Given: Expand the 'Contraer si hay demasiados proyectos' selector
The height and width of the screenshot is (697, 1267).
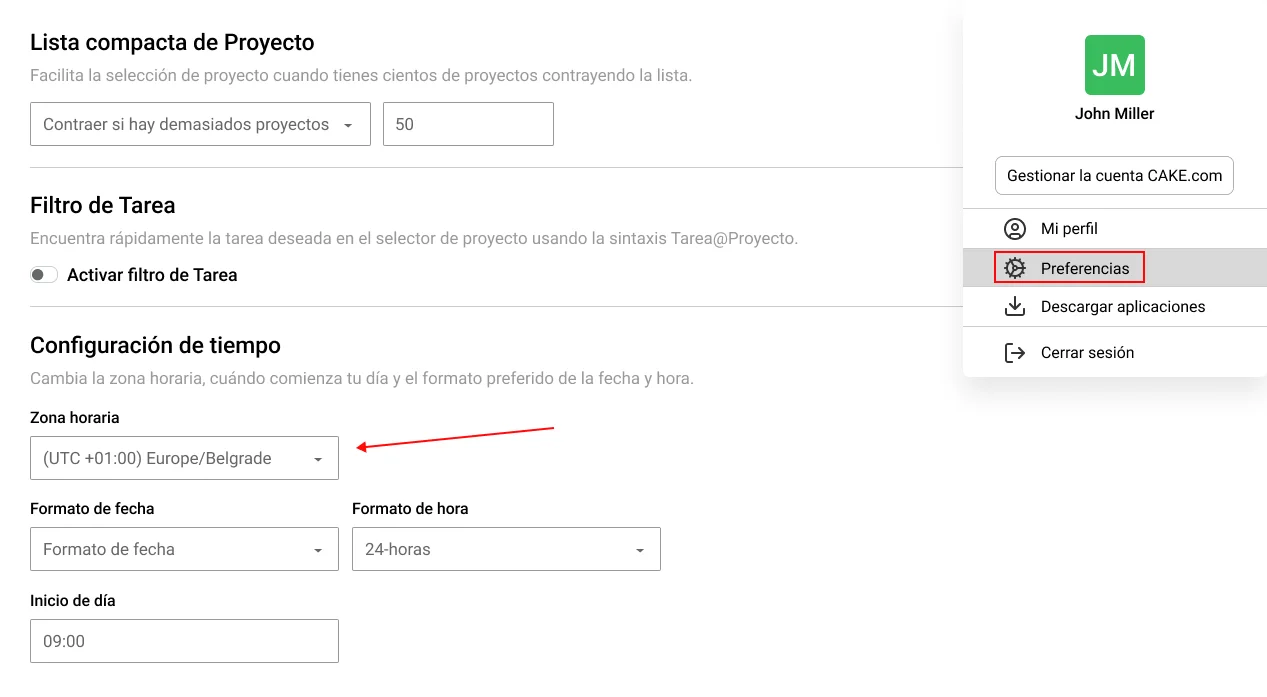Looking at the screenshot, I should click(x=200, y=124).
